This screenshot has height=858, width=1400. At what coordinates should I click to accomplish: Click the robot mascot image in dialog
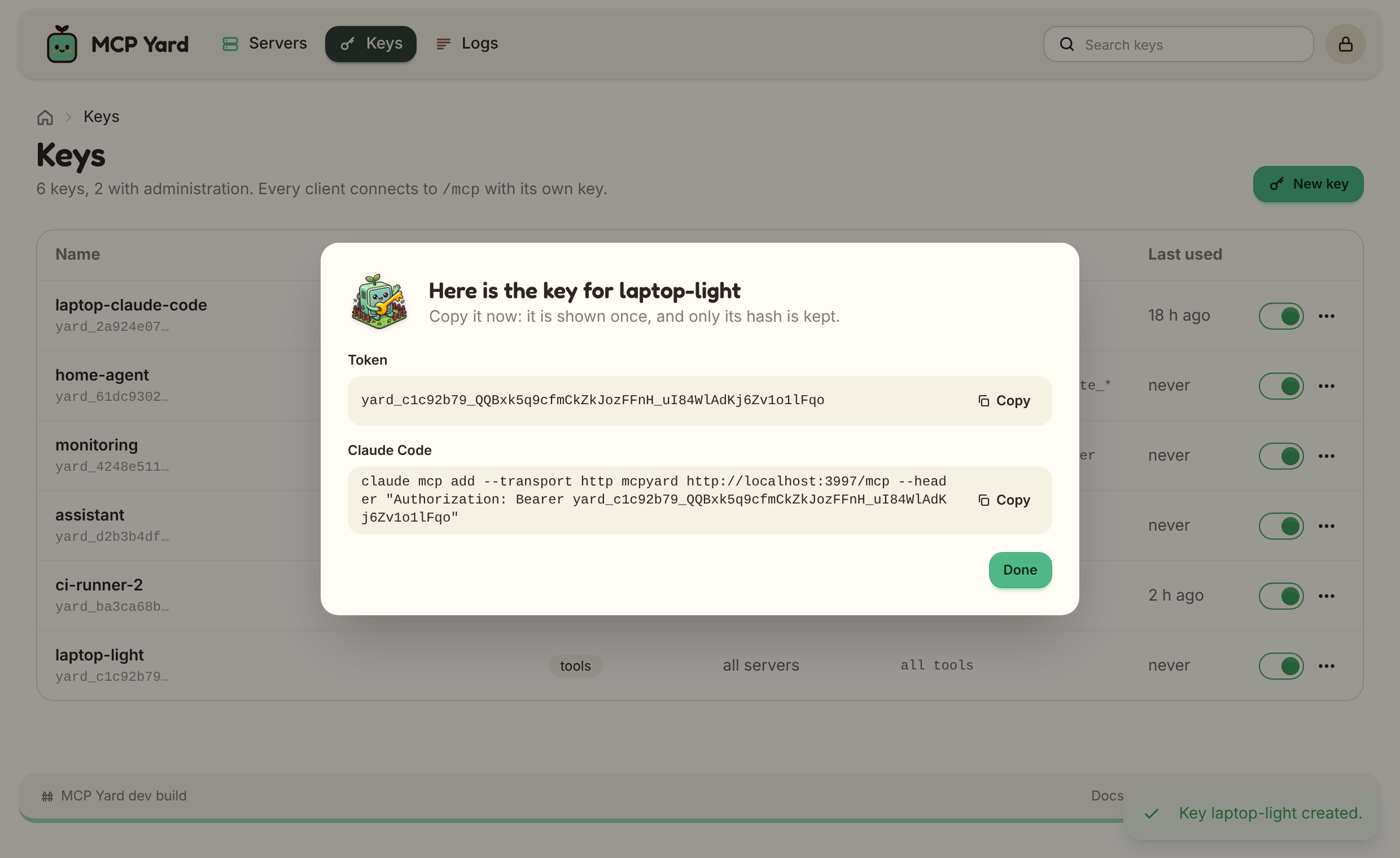379,302
